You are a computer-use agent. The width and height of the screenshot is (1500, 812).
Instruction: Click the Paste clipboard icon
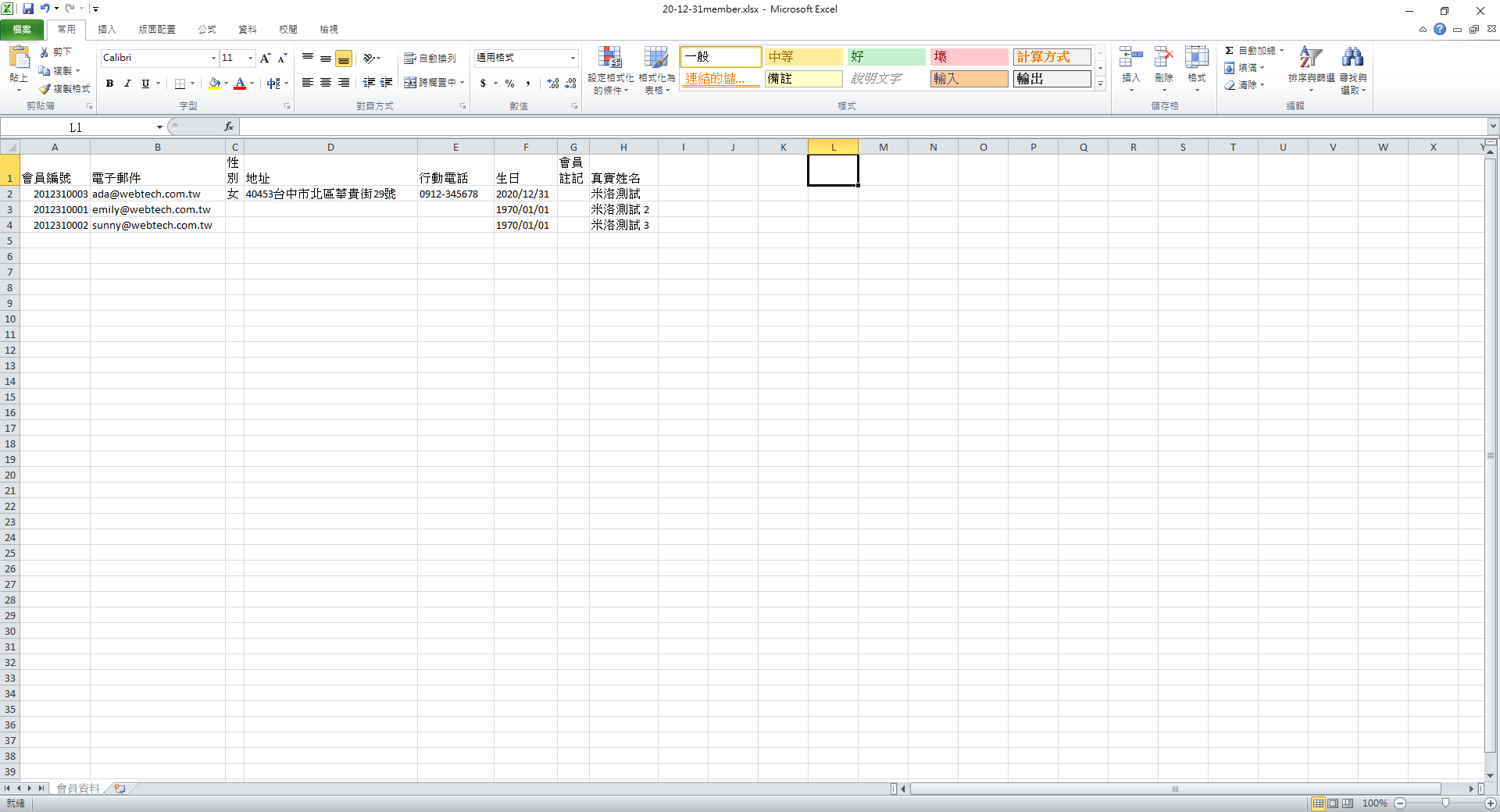[x=19, y=58]
